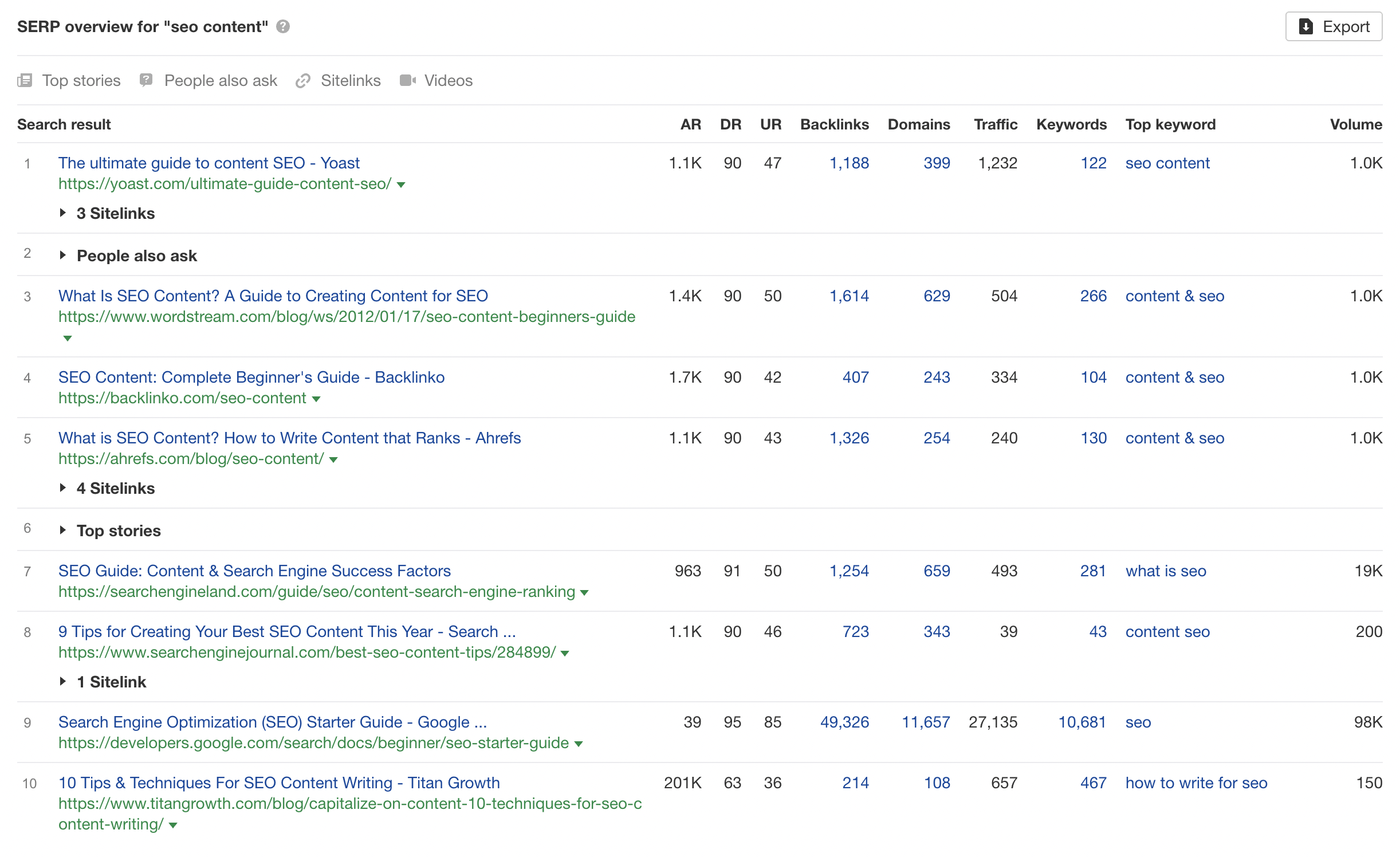Click the searchenginejournal.com best-seo-content-tips URL

pos(307,652)
